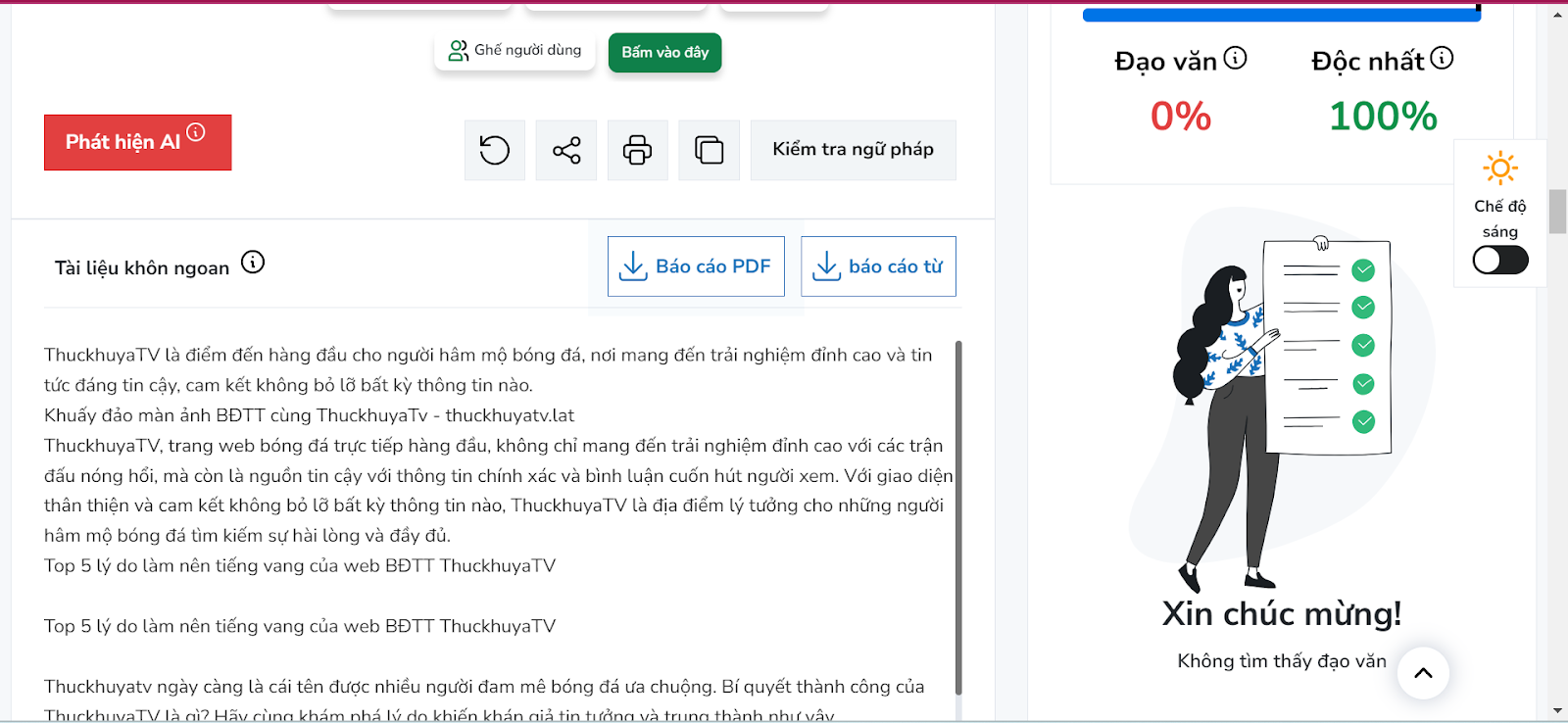Click the page scrollbar up arrow
The height and width of the screenshot is (723, 1568).
pos(1557,15)
